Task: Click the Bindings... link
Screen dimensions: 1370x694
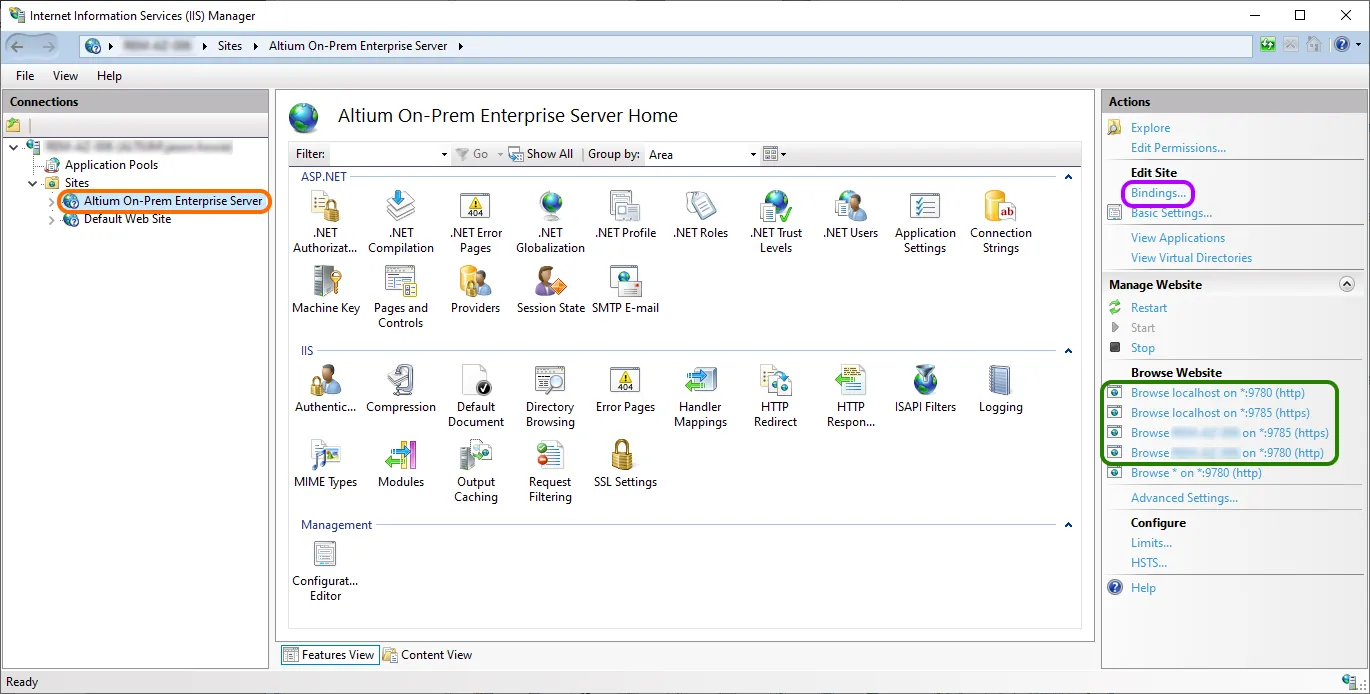Action: [1159, 193]
